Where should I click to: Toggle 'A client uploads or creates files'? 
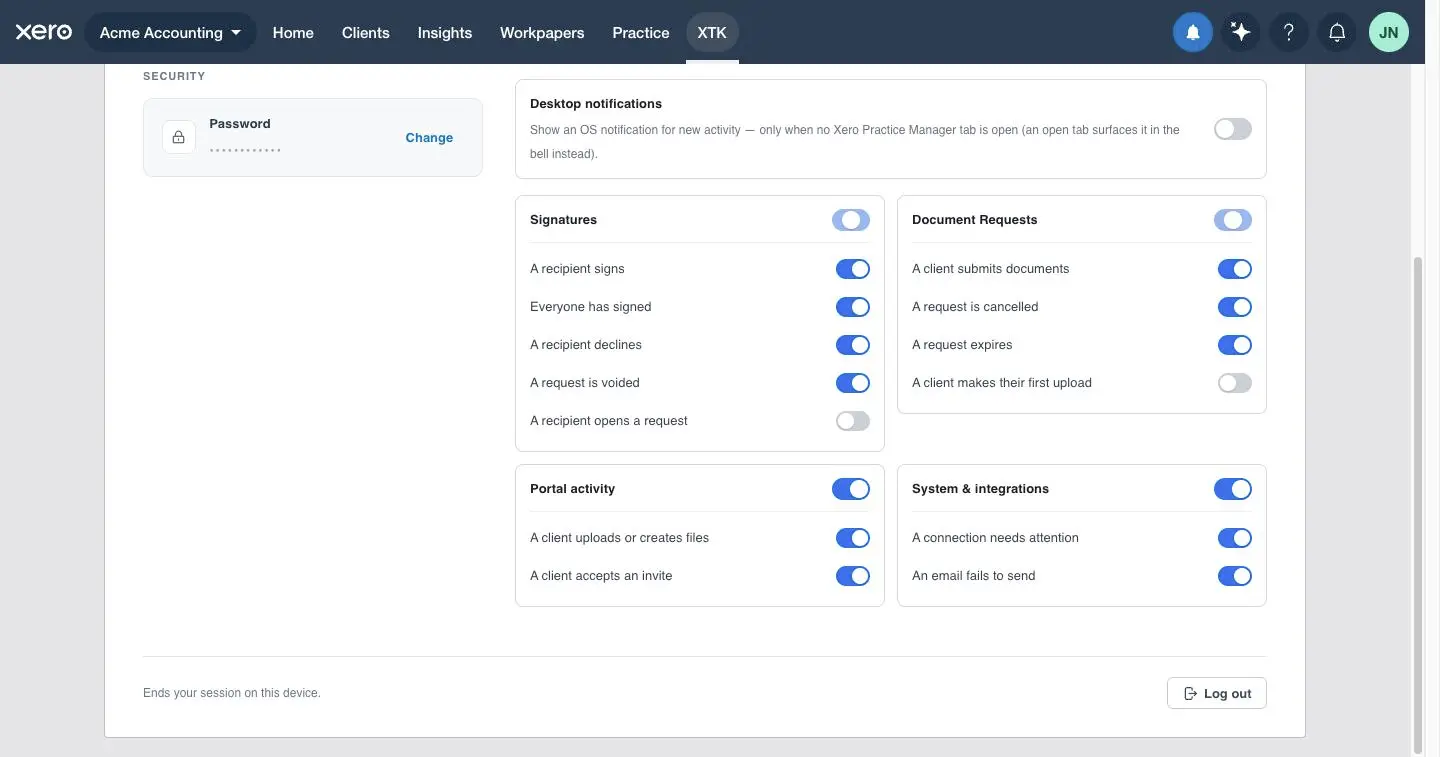pyautogui.click(x=853, y=538)
